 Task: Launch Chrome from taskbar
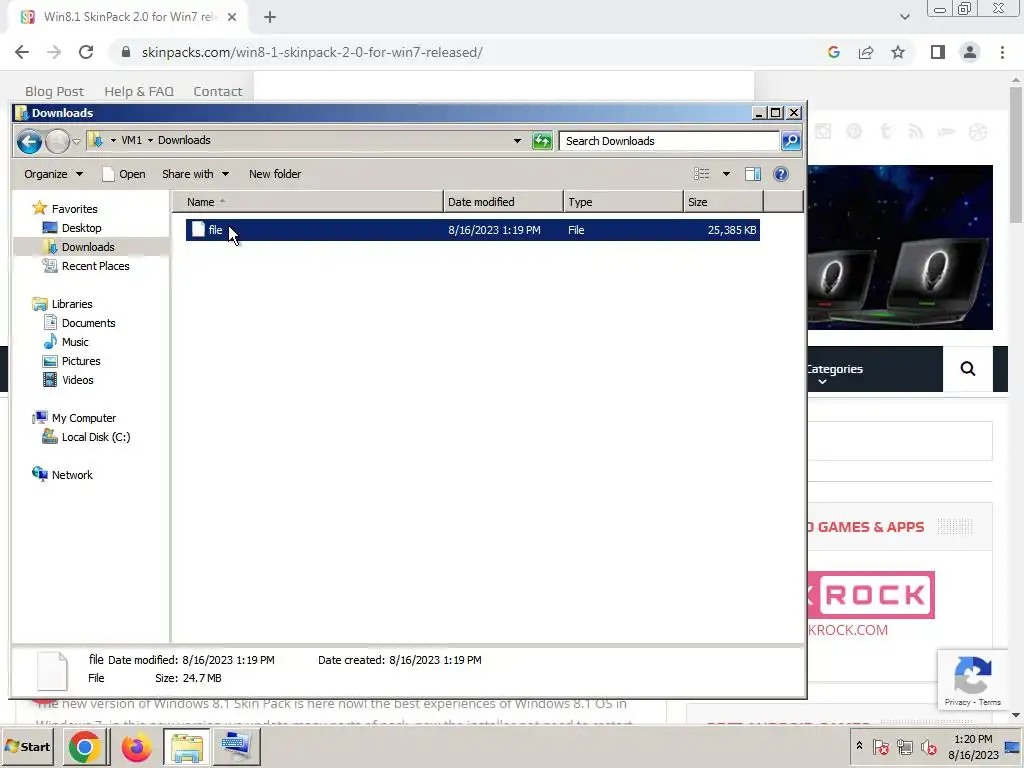pos(84,746)
